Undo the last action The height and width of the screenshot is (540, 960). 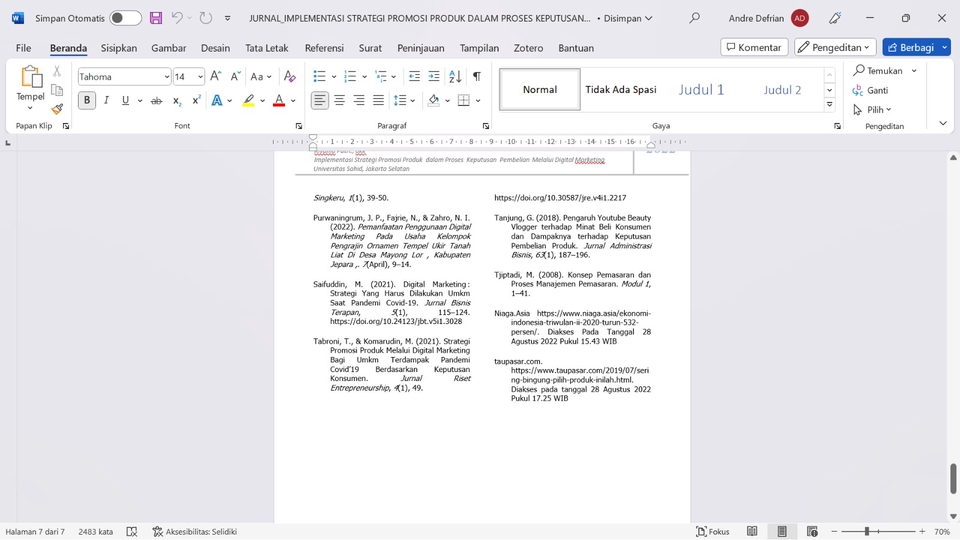(x=176, y=18)
